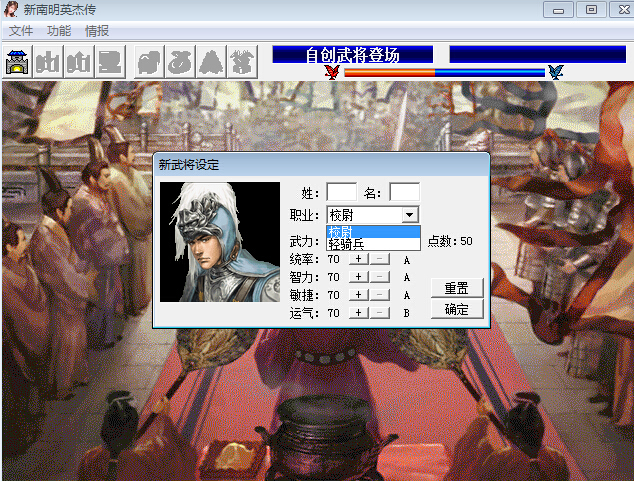Close the 新南明英杰传 window

tap(623, 10)
